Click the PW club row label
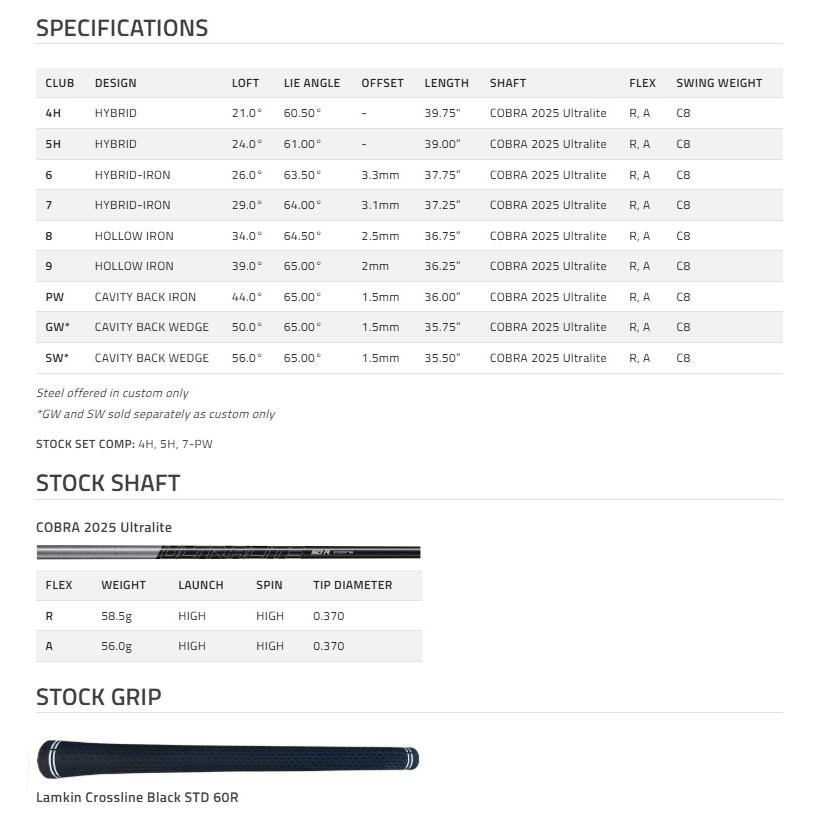The width and height of the screenshot is (820, 820). [x=54, y=297]
